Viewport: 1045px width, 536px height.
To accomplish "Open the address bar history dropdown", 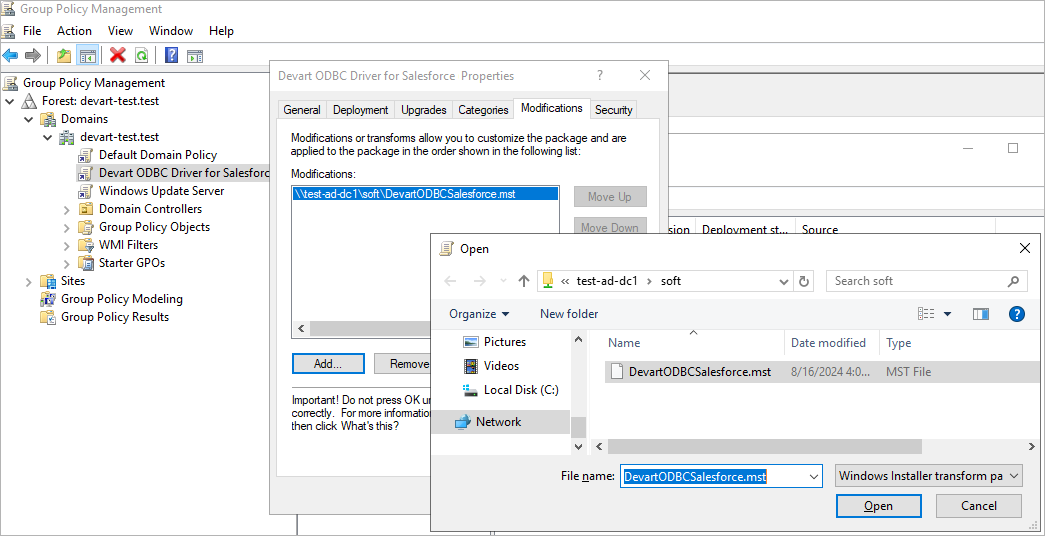I will pyautogui.click(x=784, y=281).
